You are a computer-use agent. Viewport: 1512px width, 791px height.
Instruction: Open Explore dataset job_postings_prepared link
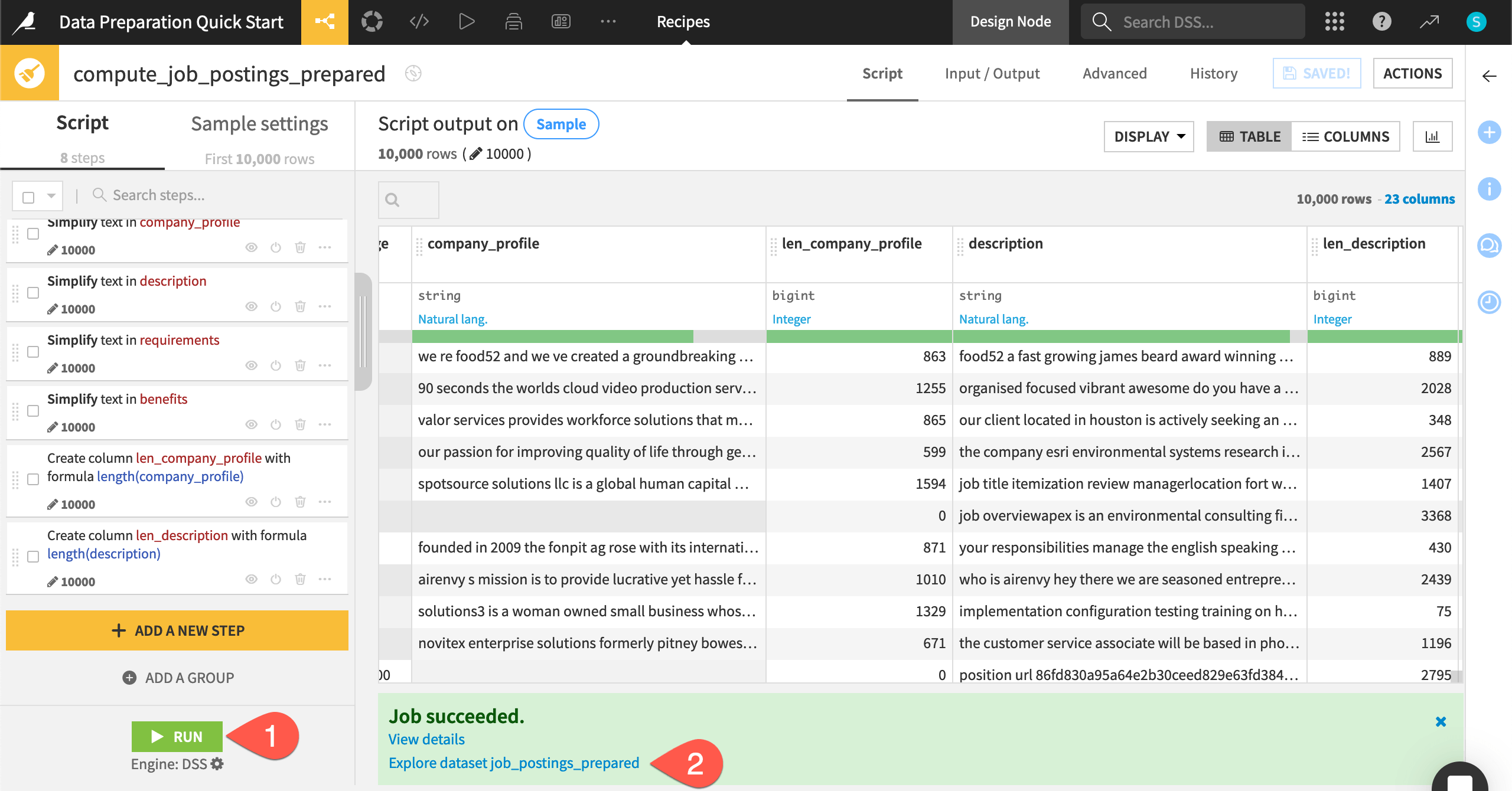514,763
